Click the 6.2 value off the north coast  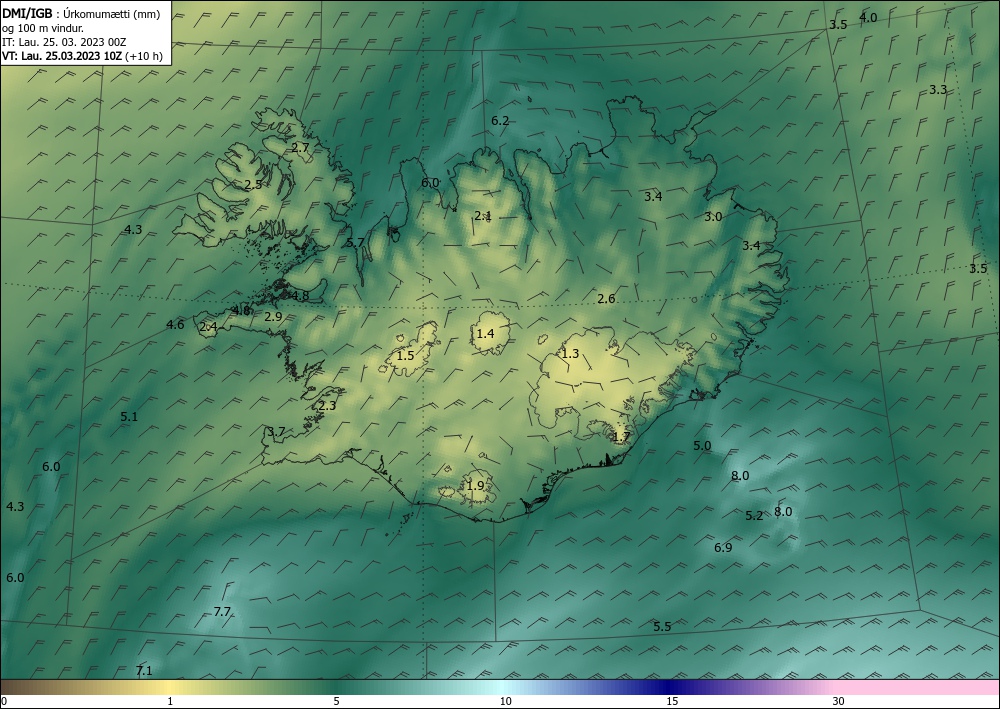click(500, 121)
